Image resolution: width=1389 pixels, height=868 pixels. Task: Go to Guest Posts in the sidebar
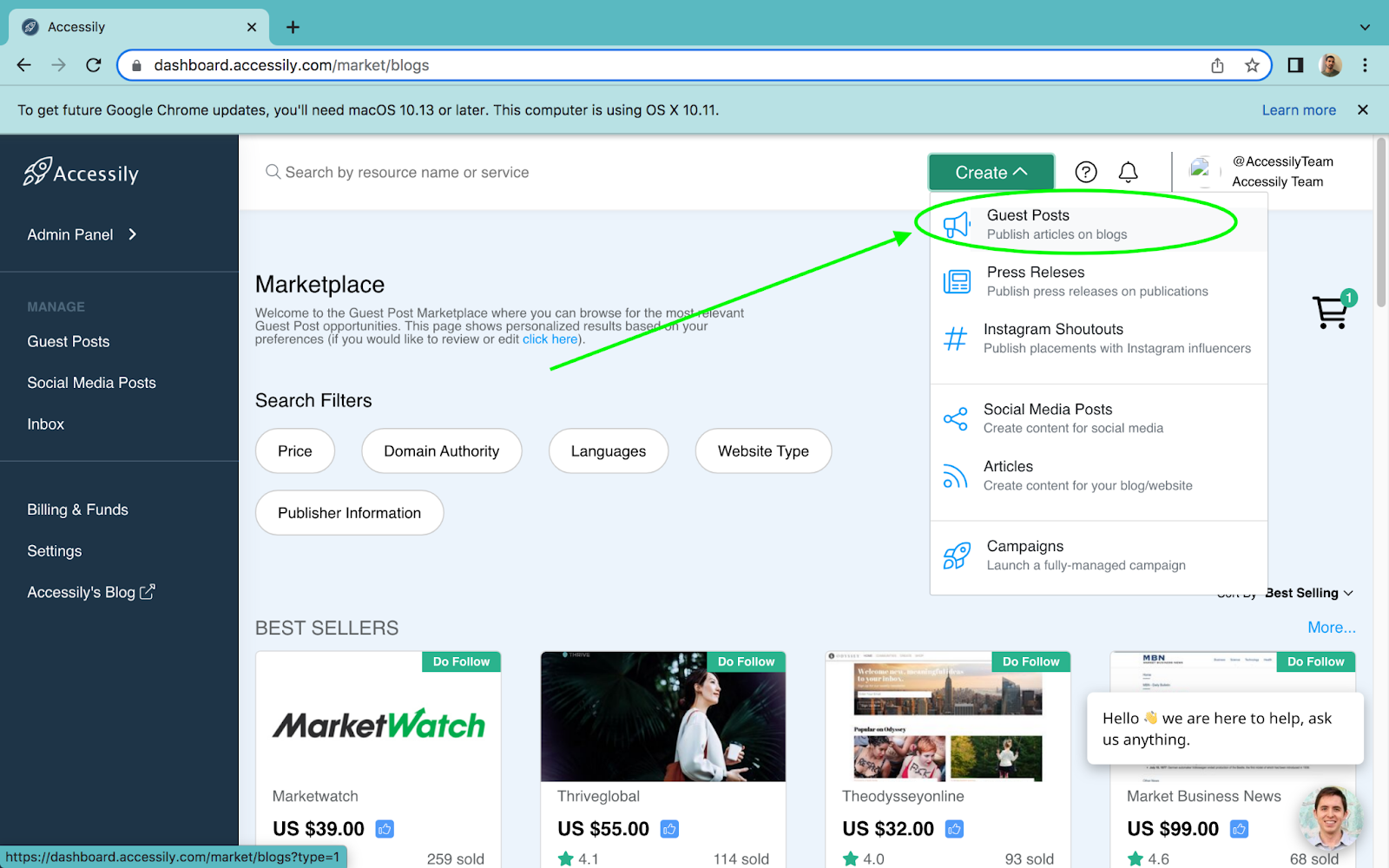[x=69, y=342]
